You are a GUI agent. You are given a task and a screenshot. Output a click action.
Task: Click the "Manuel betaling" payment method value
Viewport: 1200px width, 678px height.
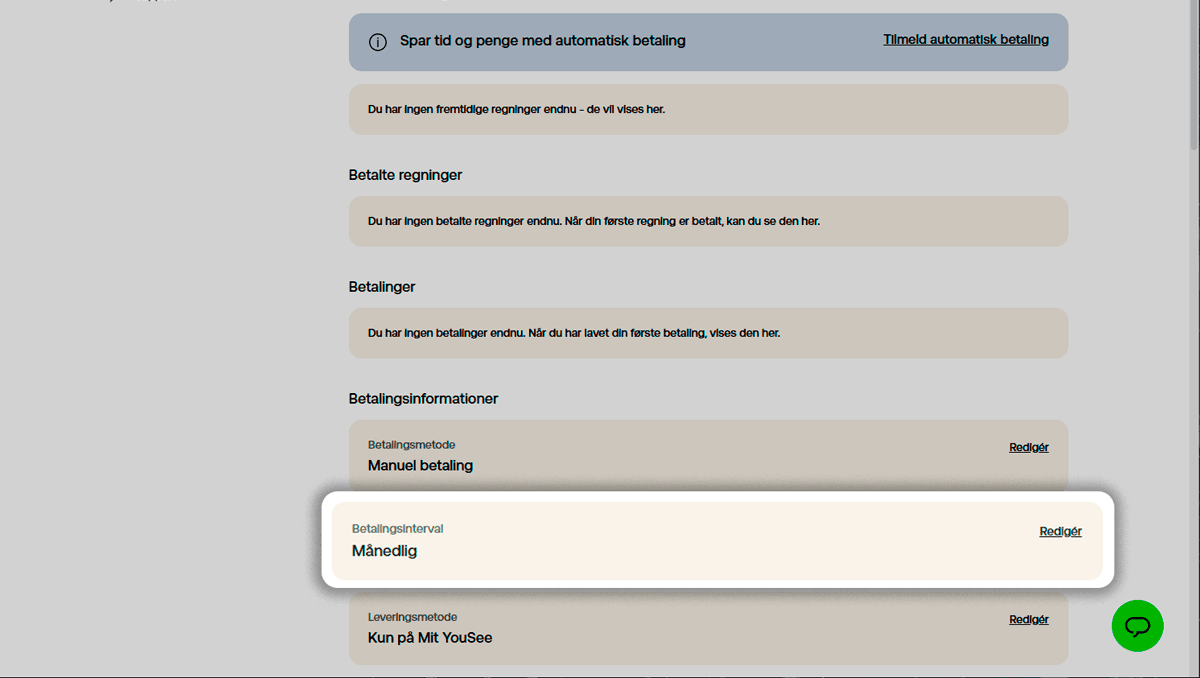tap(420, 465)
